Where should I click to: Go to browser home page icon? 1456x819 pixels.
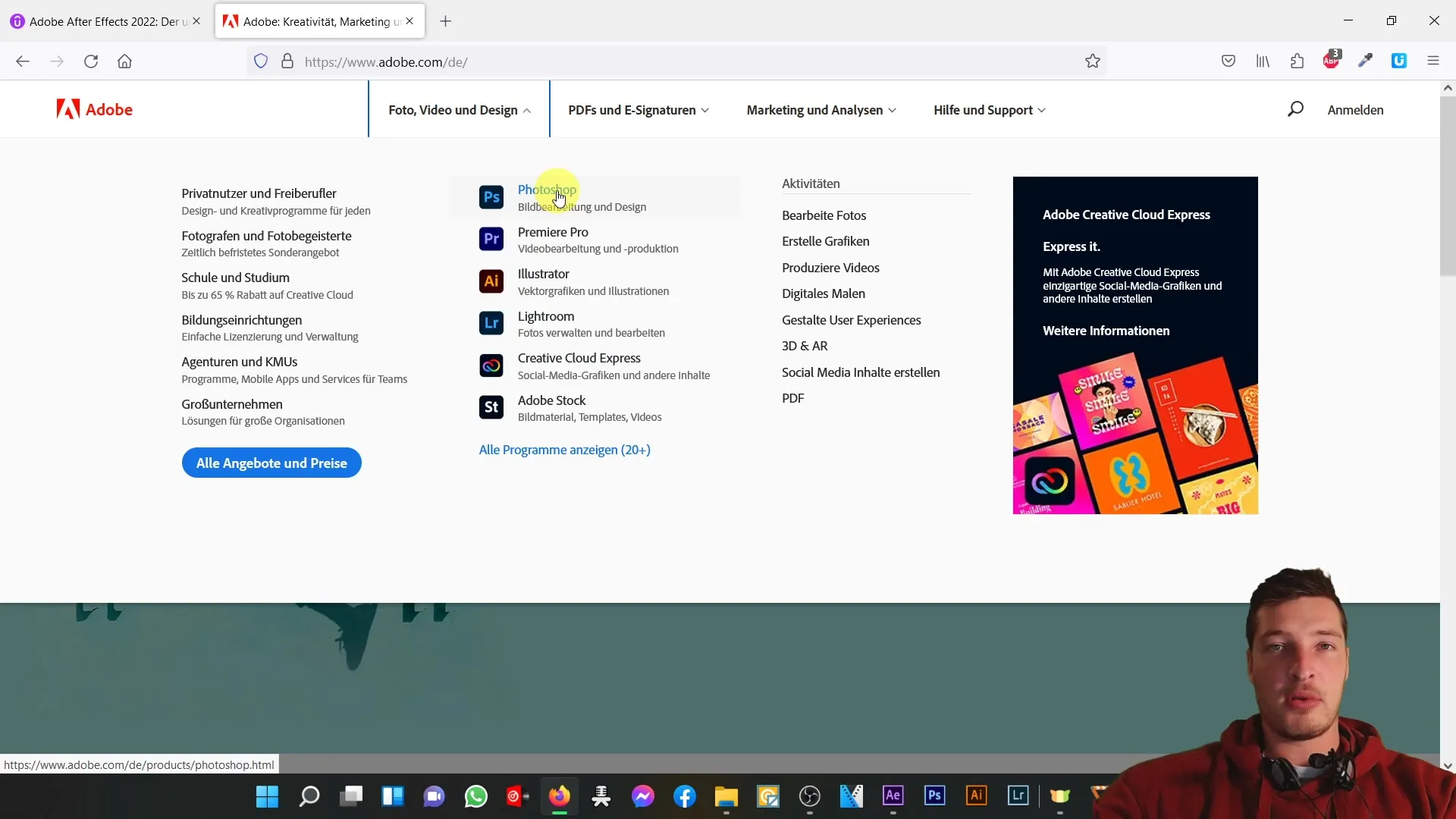point(124,61)
